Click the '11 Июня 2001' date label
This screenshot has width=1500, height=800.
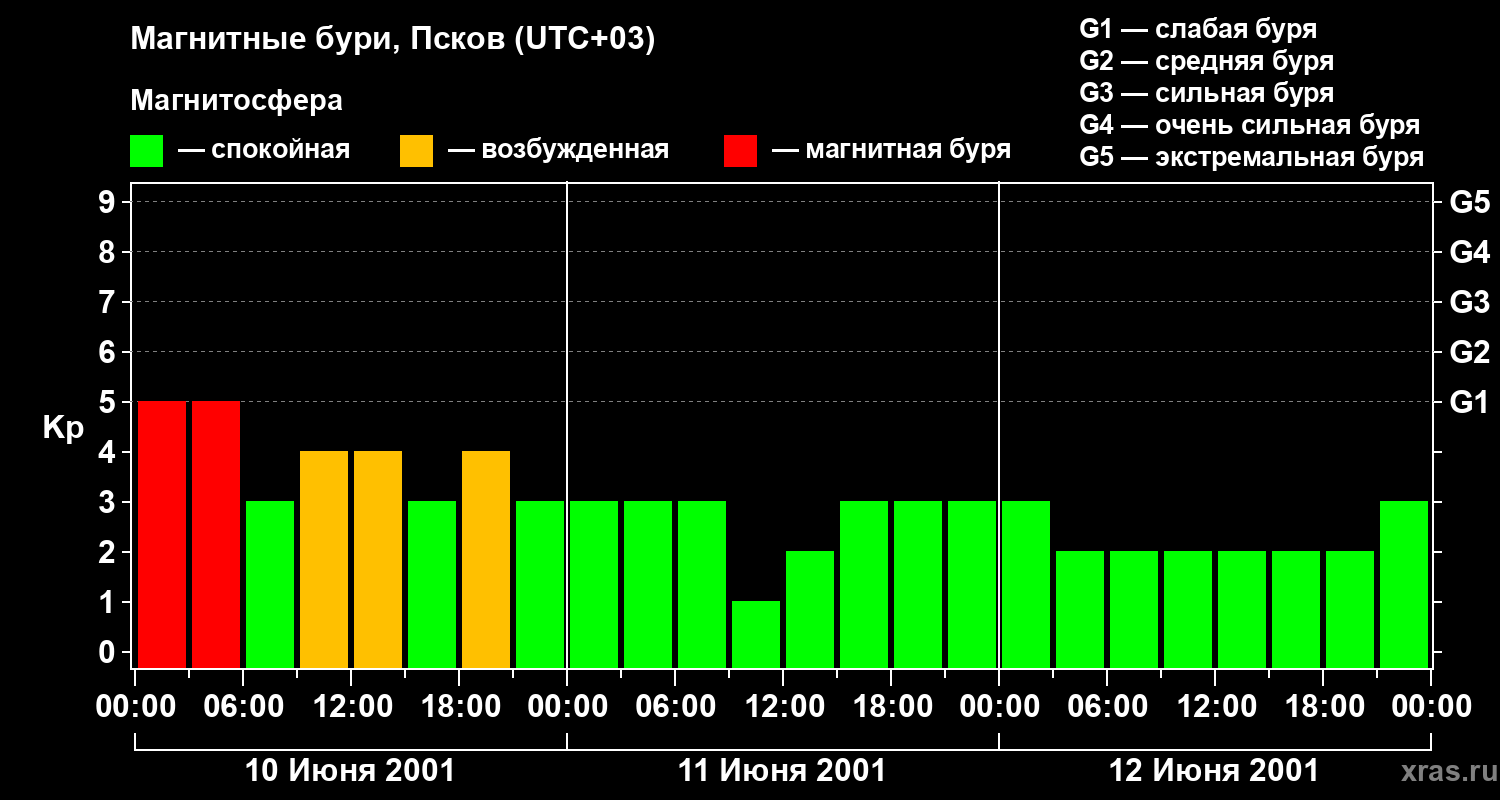[782, 771]
